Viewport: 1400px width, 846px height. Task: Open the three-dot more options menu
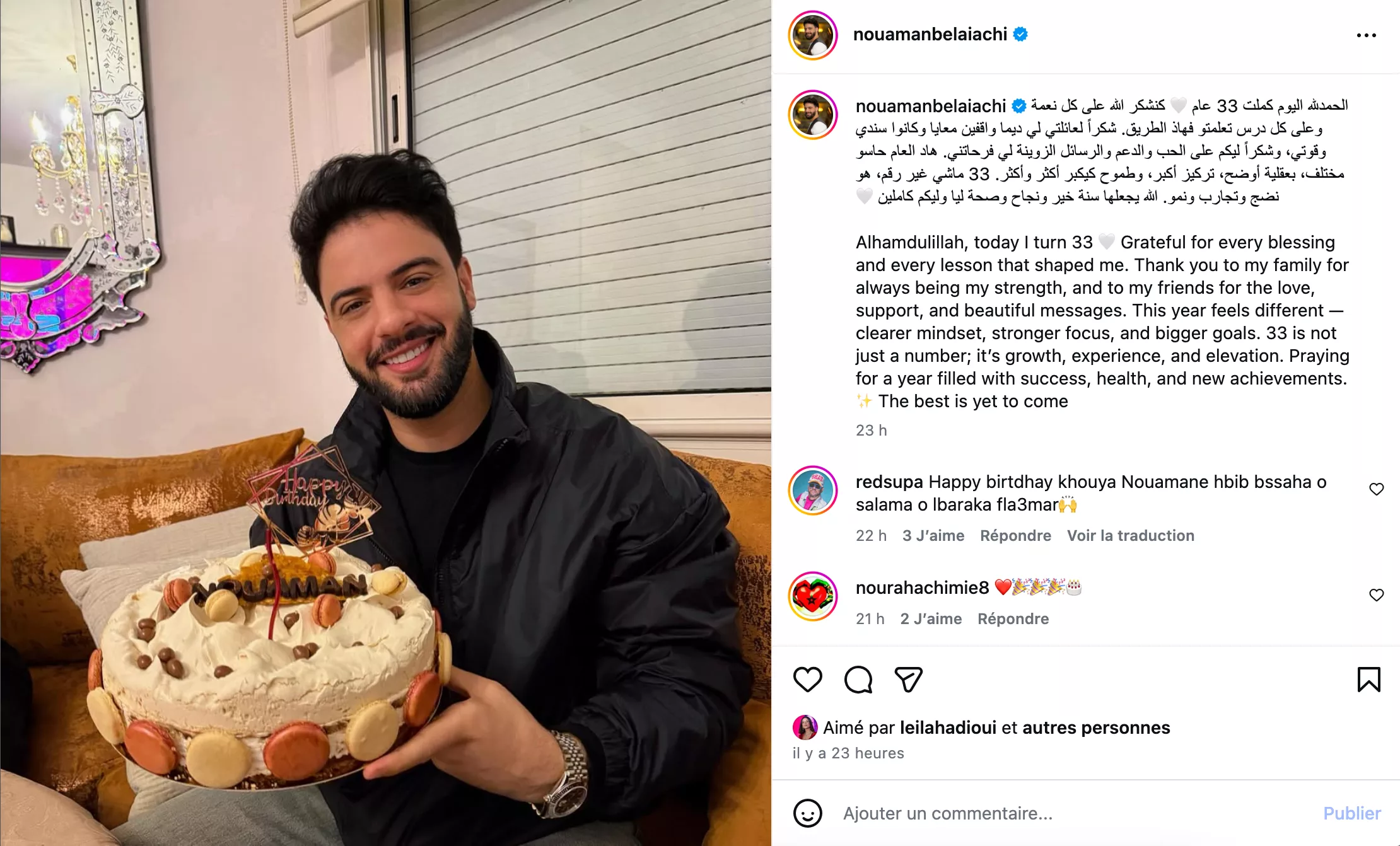point(1367,35)
